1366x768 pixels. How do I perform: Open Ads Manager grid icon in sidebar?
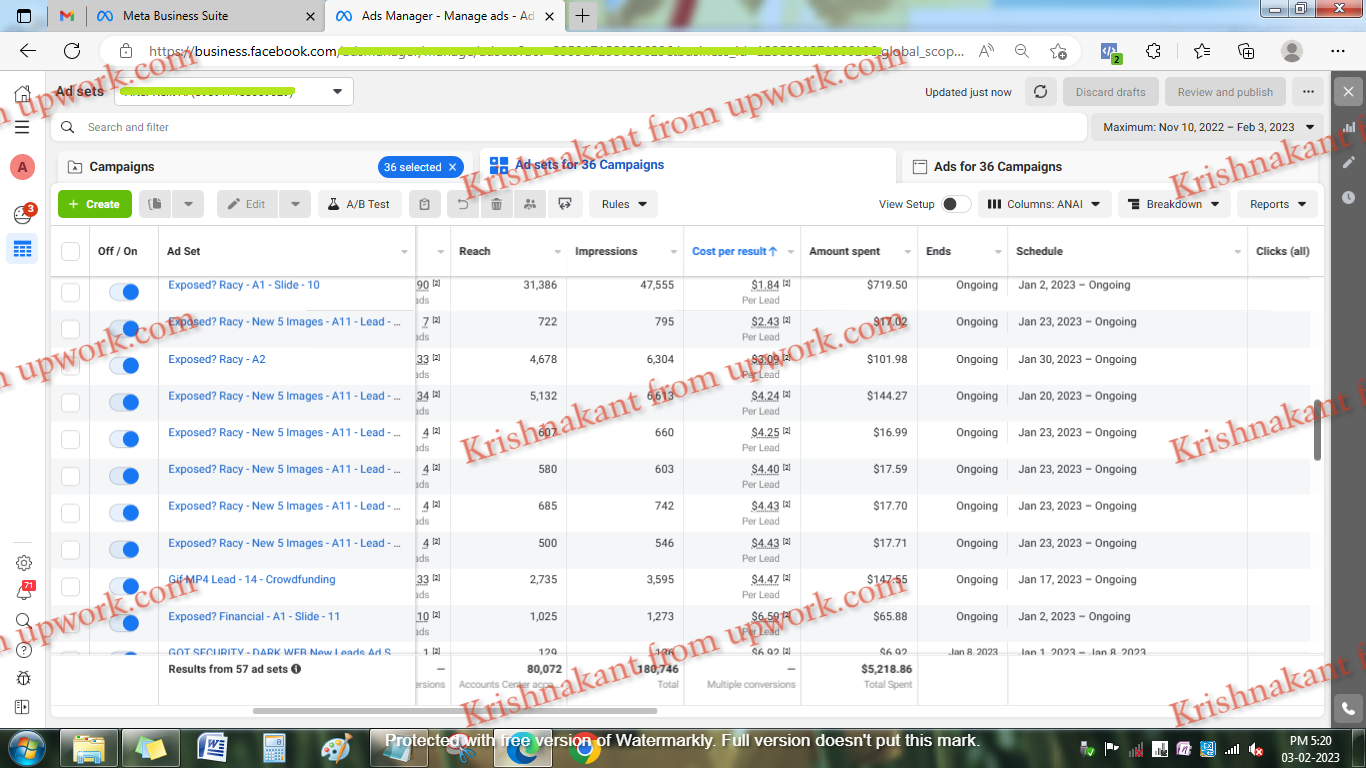(x=22, y=248)
